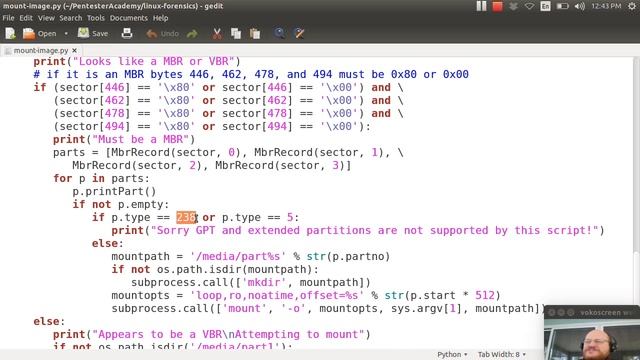Screen dimensions: 640x360
Task: Click the comment line about MBR bytes
Action: point(251,74)
